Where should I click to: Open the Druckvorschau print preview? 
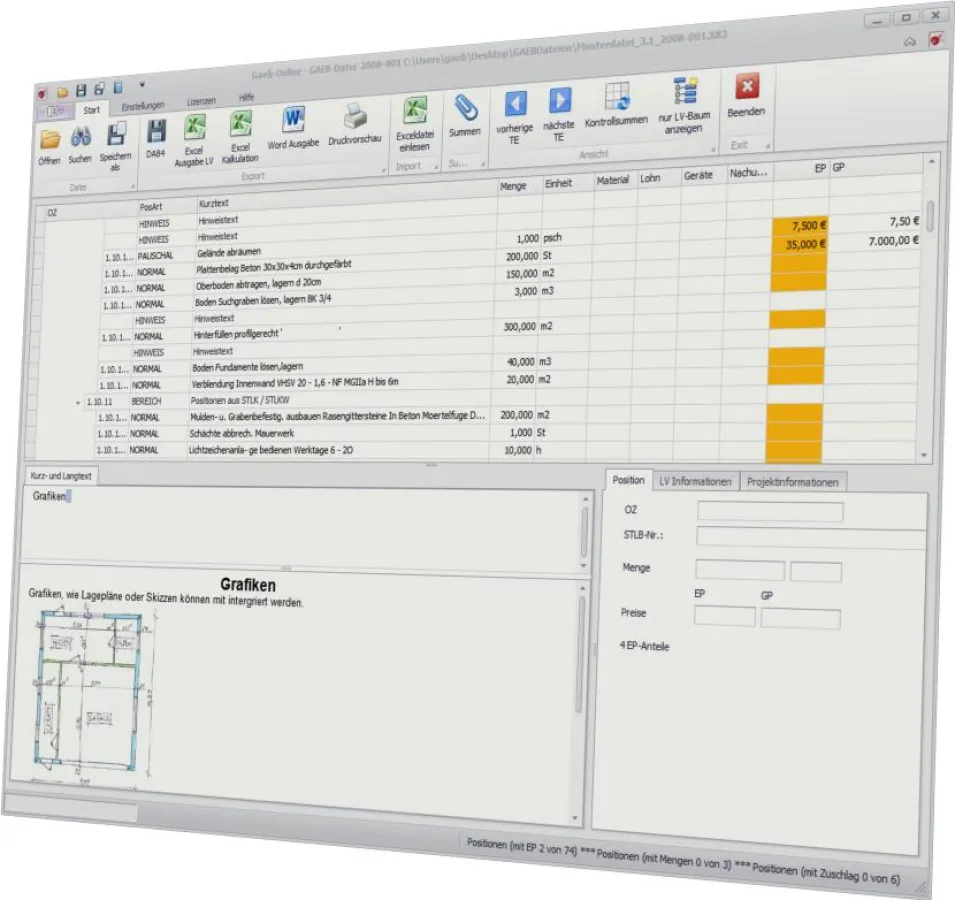[x=355, y=116]
